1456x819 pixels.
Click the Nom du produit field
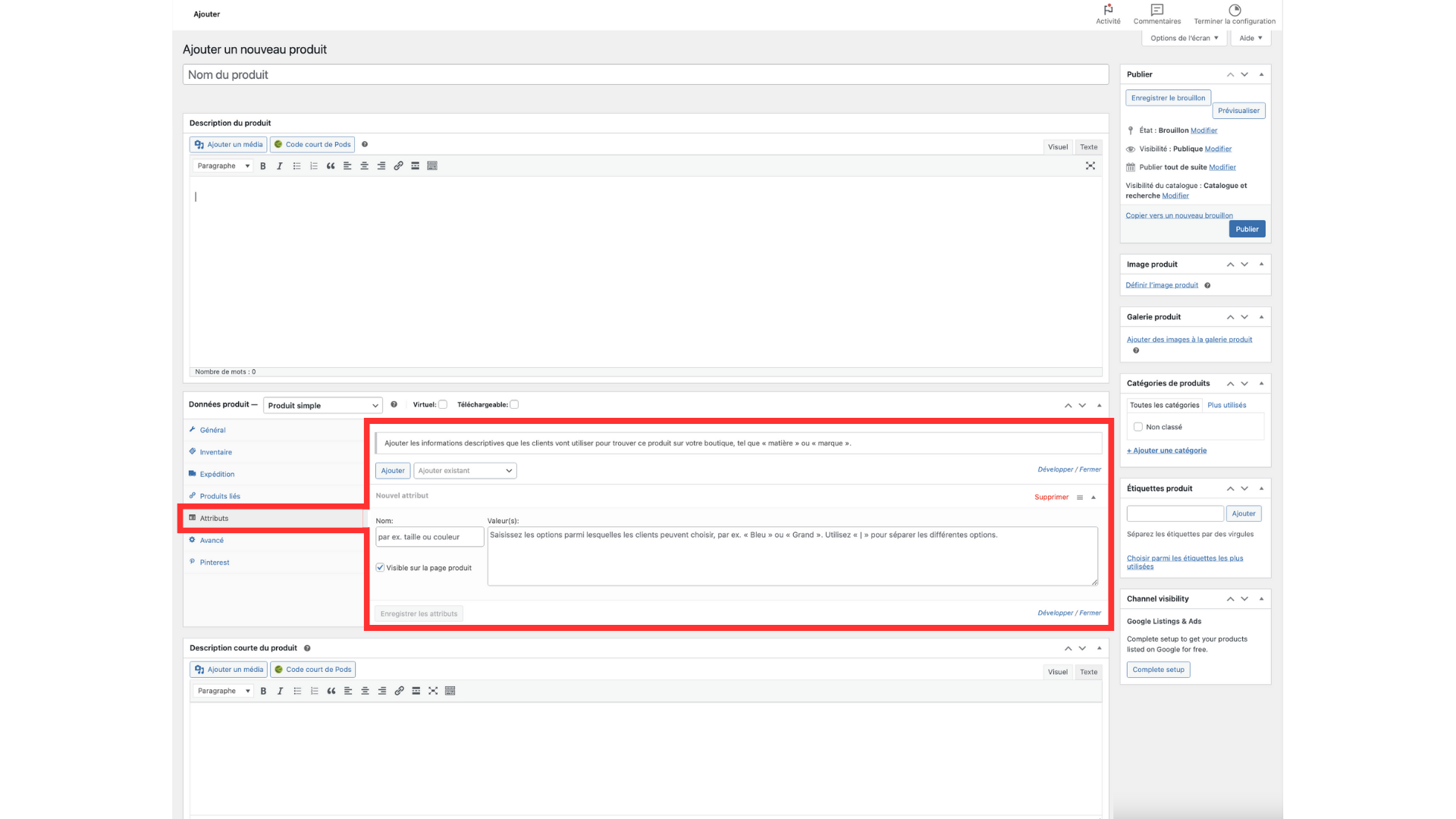point(645,74)
